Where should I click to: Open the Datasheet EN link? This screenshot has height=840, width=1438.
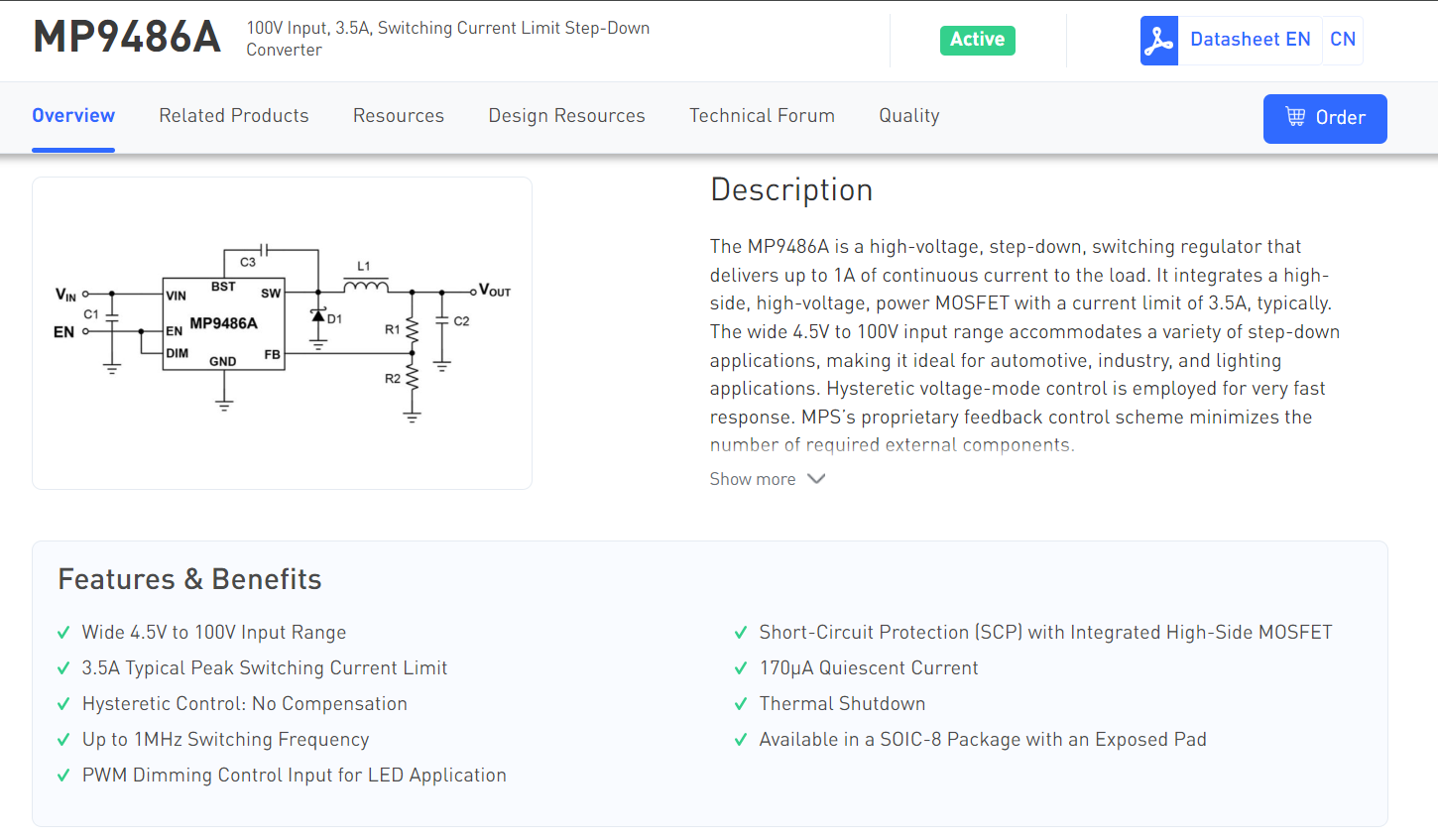(1250, 40)
